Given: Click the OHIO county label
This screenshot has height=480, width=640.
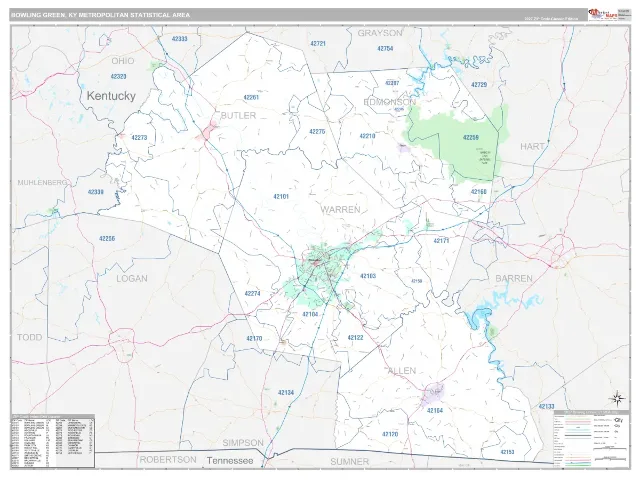Looking at the screenshot, I should (x=122, y=61).
